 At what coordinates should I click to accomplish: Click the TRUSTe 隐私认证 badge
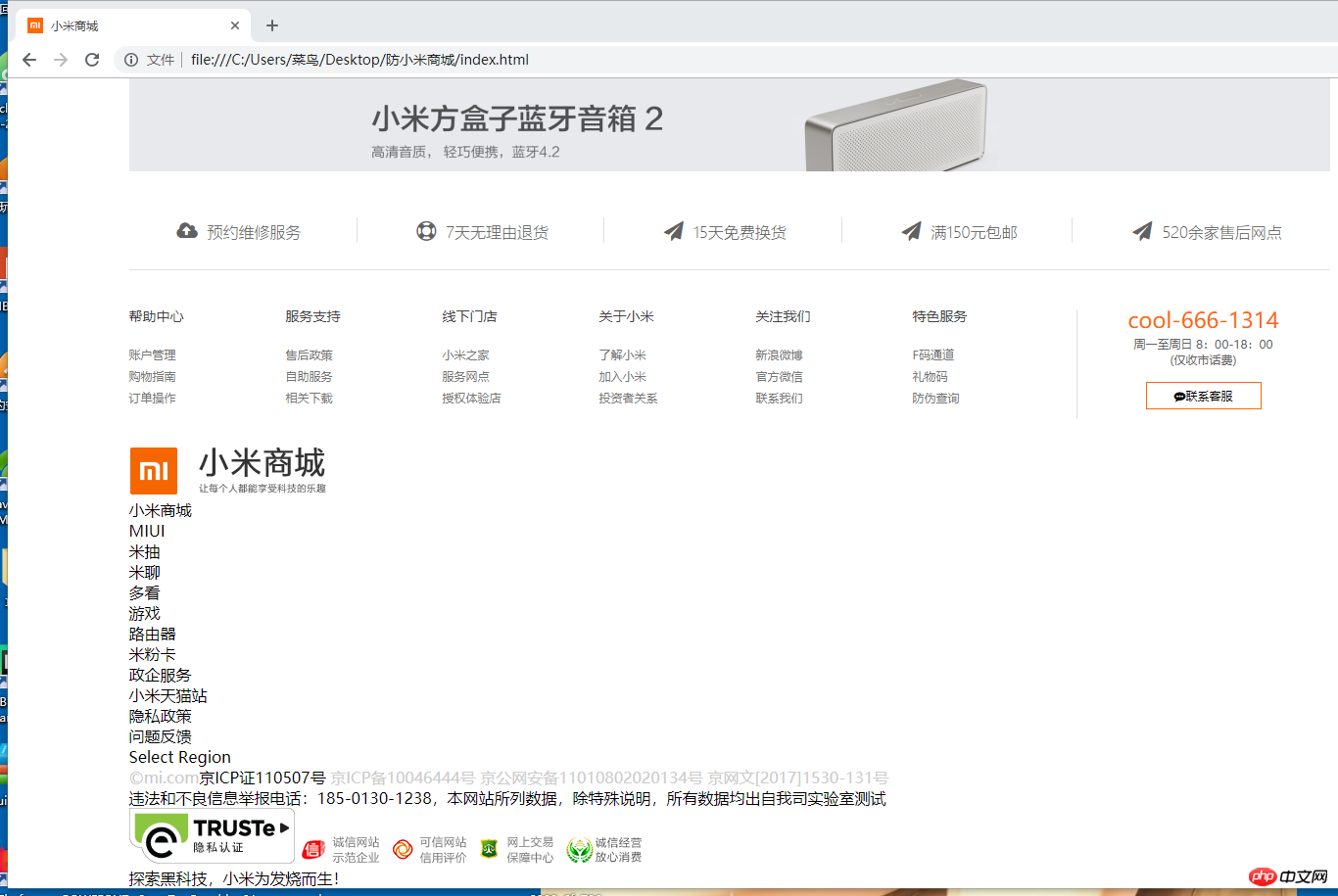coord(212,835)
